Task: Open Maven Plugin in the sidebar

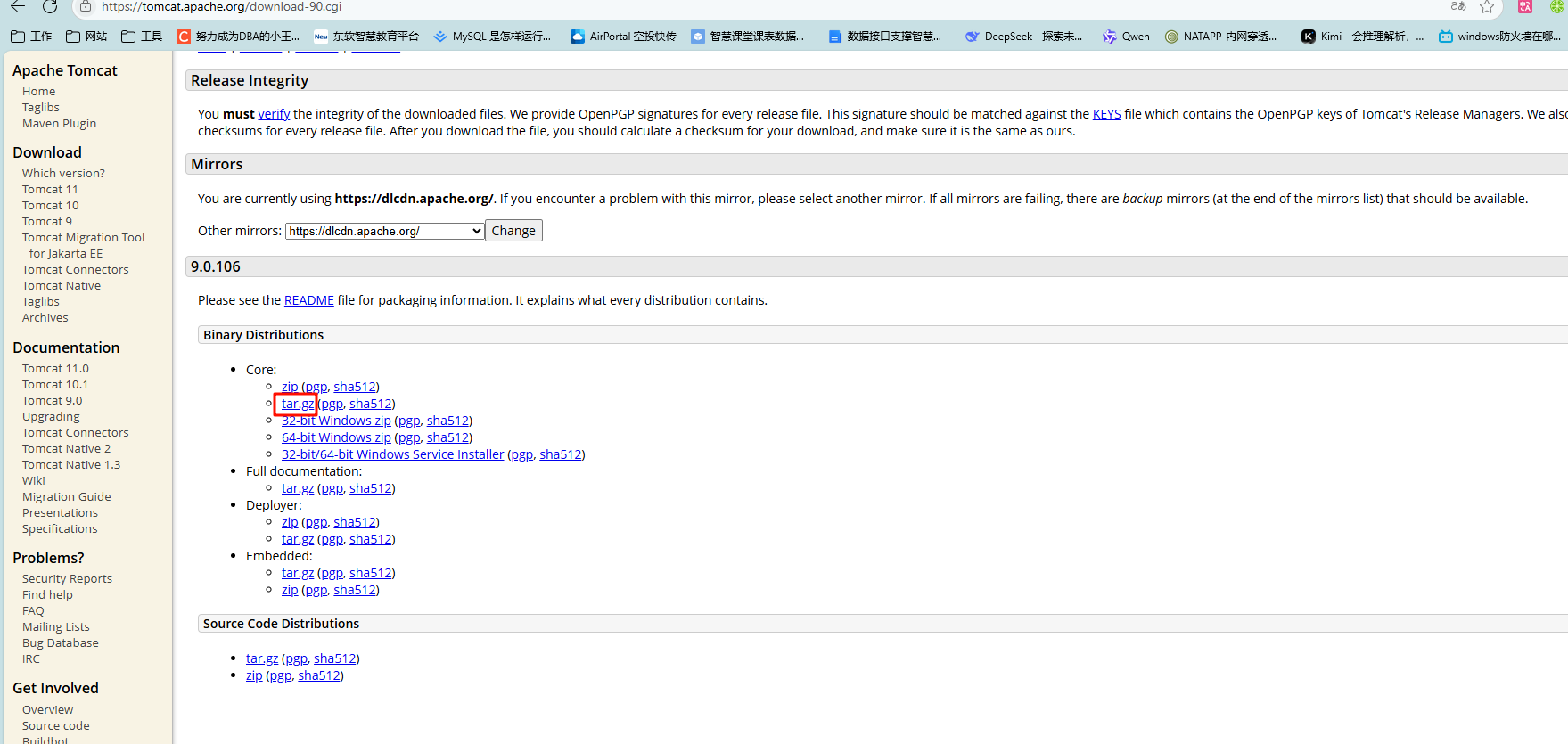Action: (59, 123)
